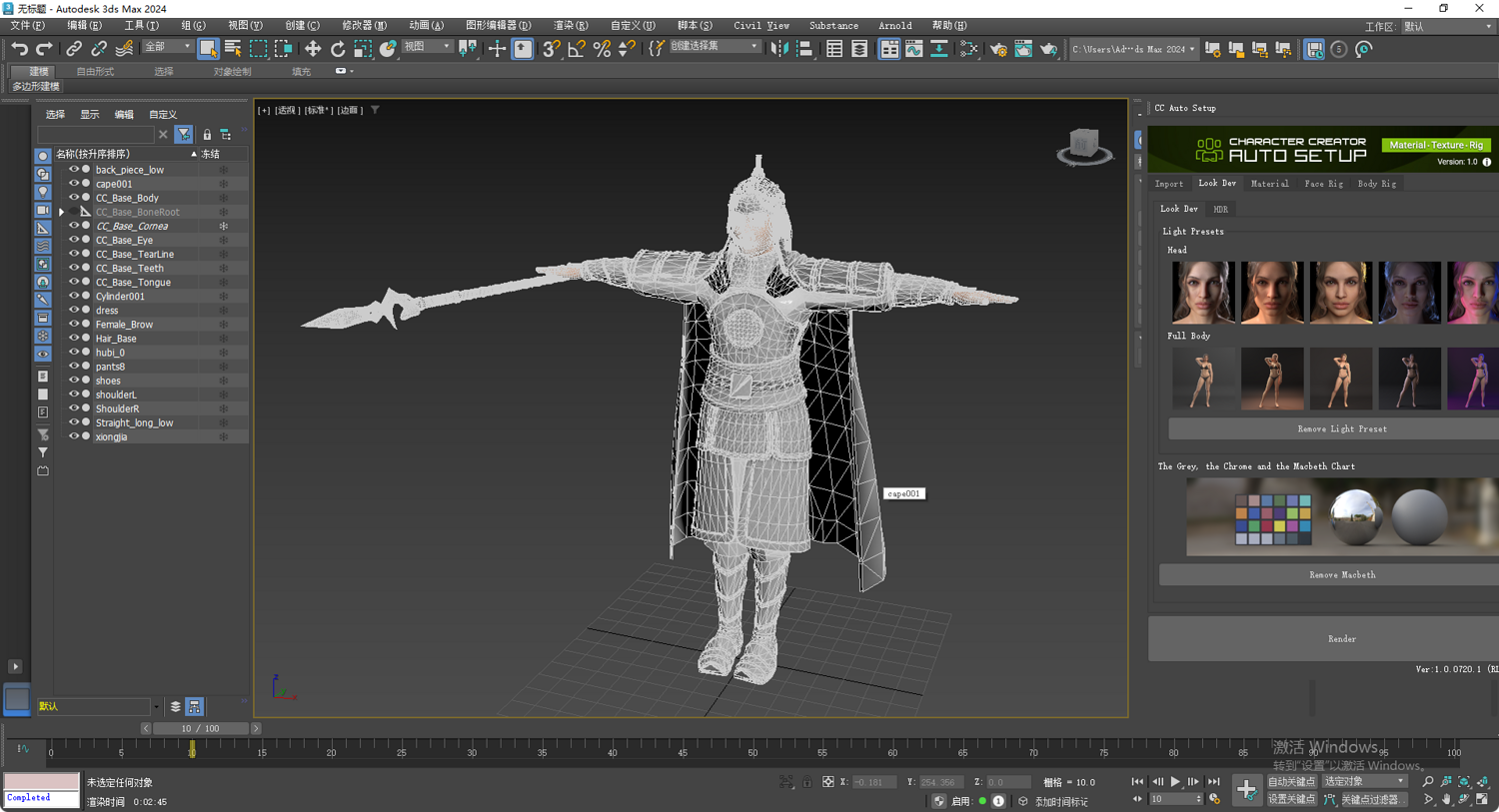This screenshot has width=1499, height=812.
Task: Toggle Auto Key (自动关键点) mode
Action: (x=1291, y=782)
